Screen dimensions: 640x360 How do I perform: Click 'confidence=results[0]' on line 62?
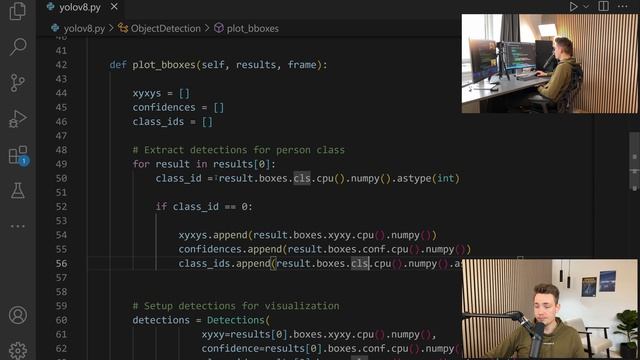coord(262,348)
